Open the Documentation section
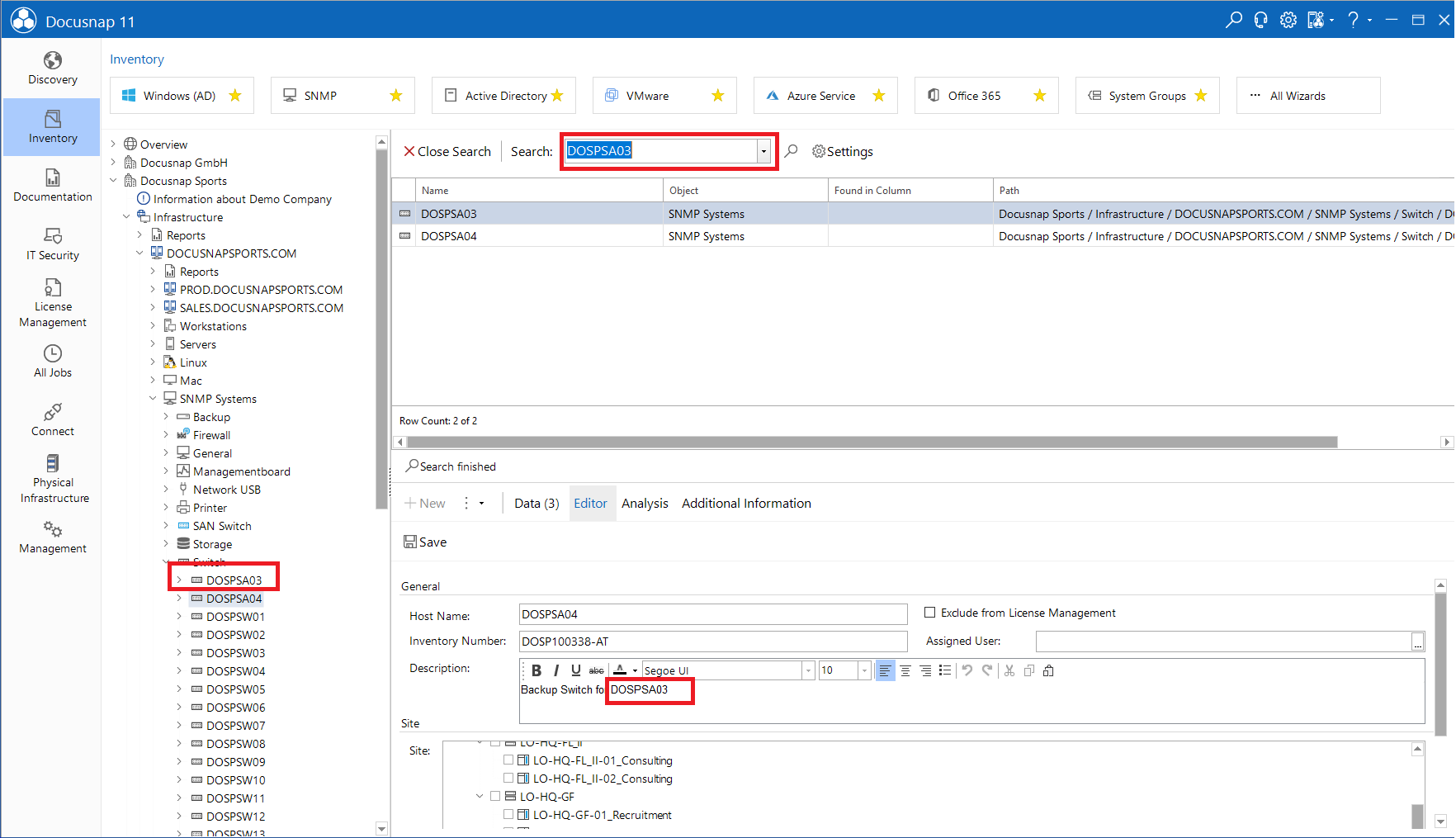Screen dimensions: 1456x838 (x=52, y=186)
